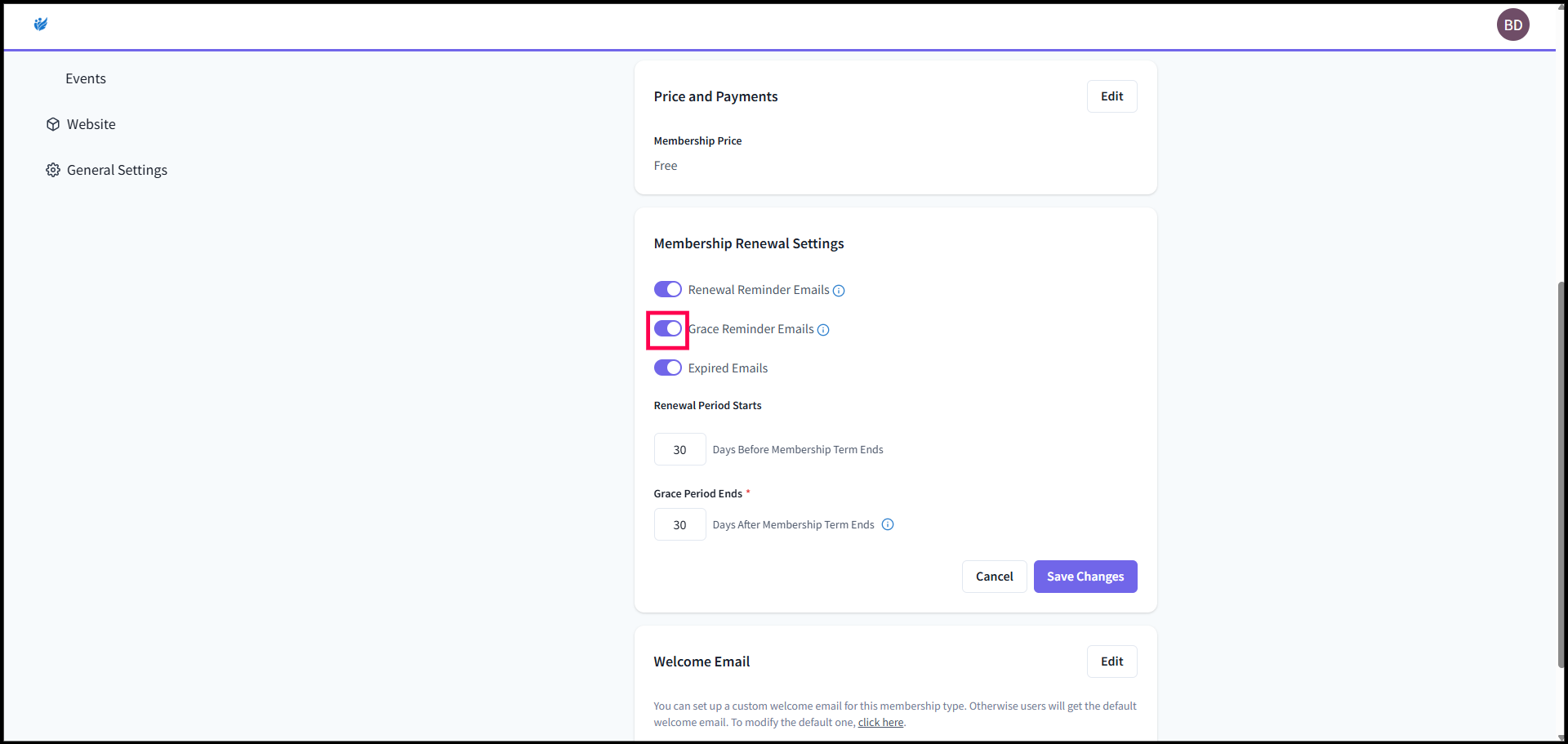Toggle the Grace Reminder Emails switch
This screenshot has width=1568, height=744.
pyautogui.click(x=668, y=328)
